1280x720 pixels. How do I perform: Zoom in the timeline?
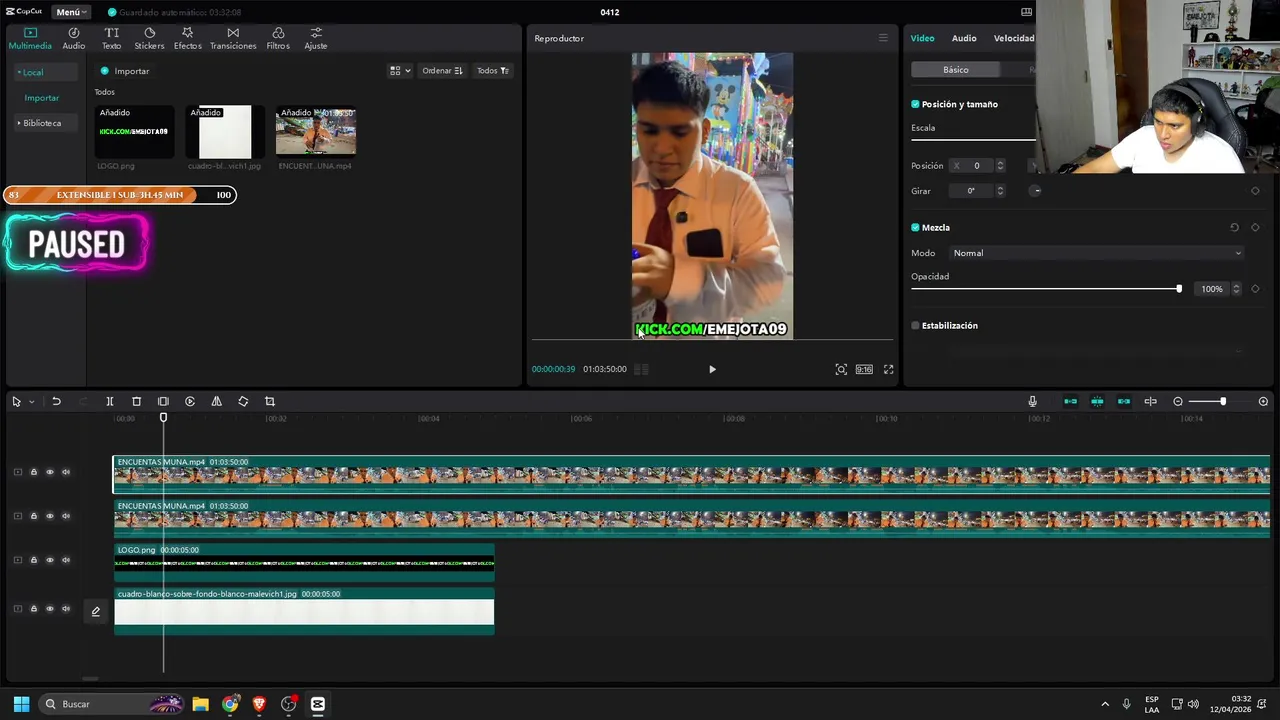click(1263, 401)
